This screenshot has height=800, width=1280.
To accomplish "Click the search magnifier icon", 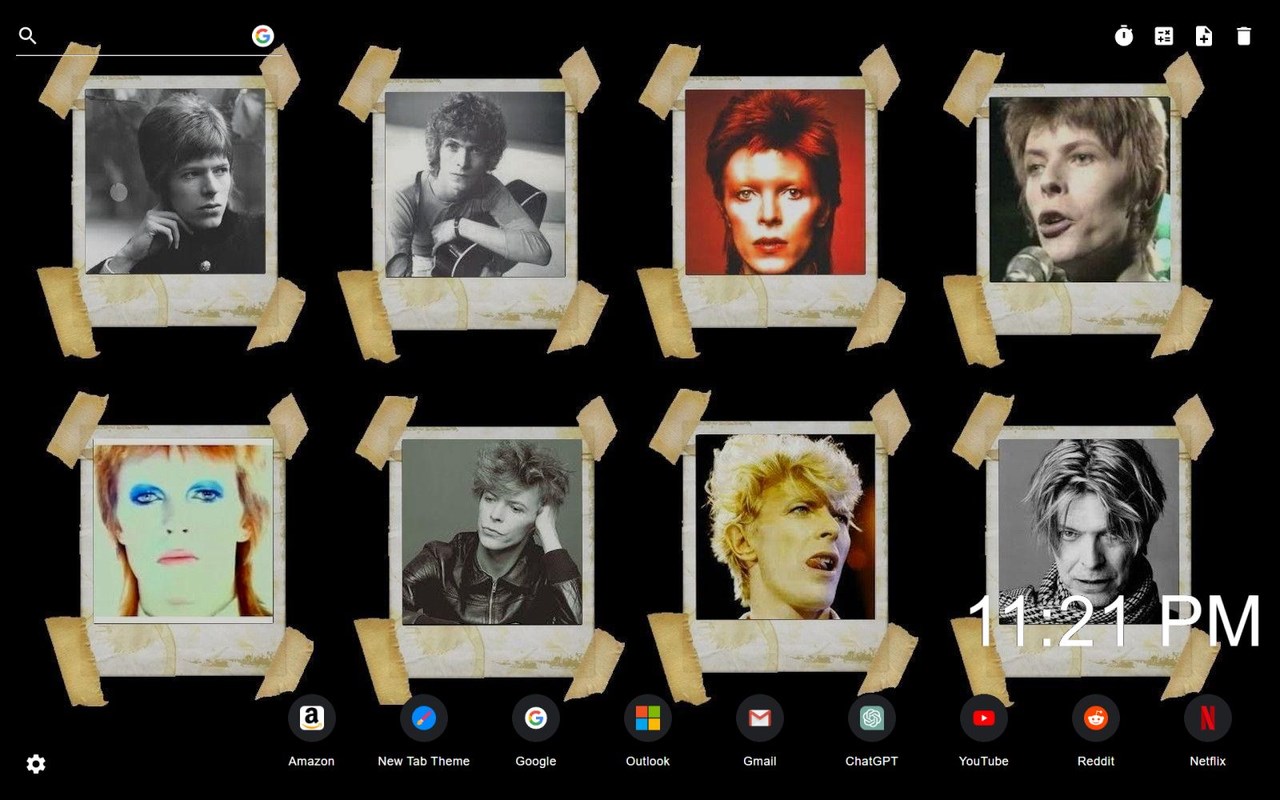I will [x=28, y=36].
